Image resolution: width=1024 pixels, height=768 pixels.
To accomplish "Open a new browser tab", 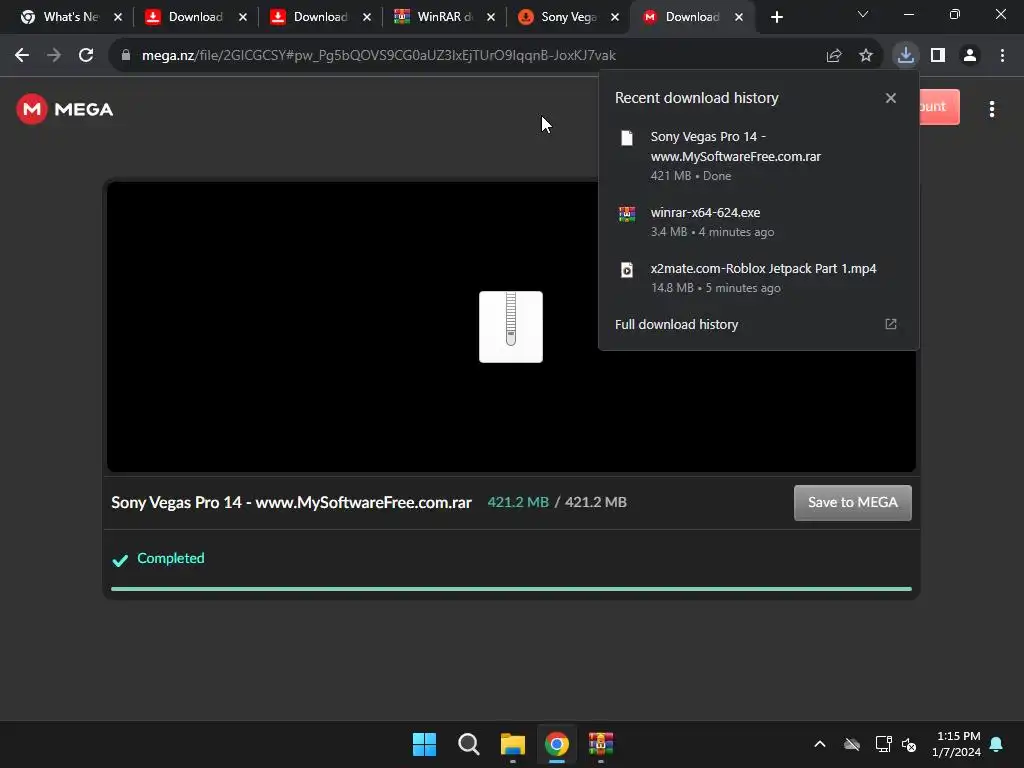I will 776,17.
